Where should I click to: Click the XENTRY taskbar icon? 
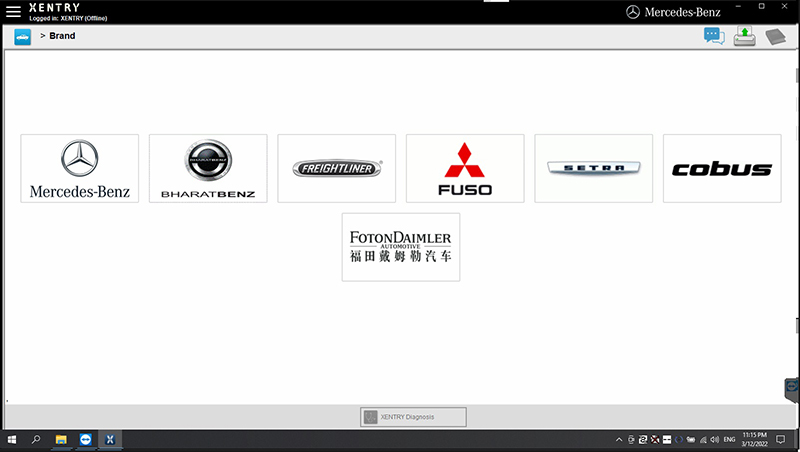point(110,439)
